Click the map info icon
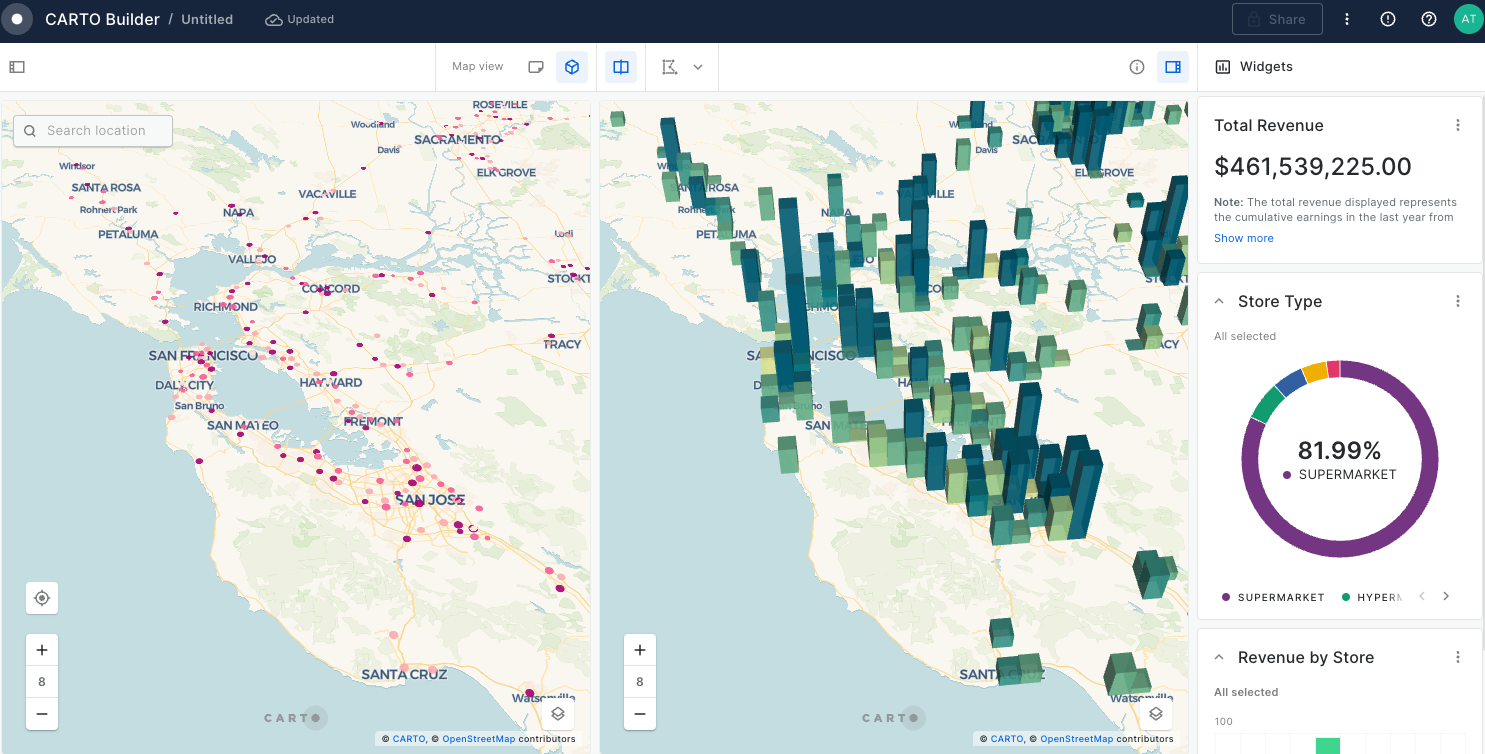The image size is (1485, 754). (x=1137, y=67)
